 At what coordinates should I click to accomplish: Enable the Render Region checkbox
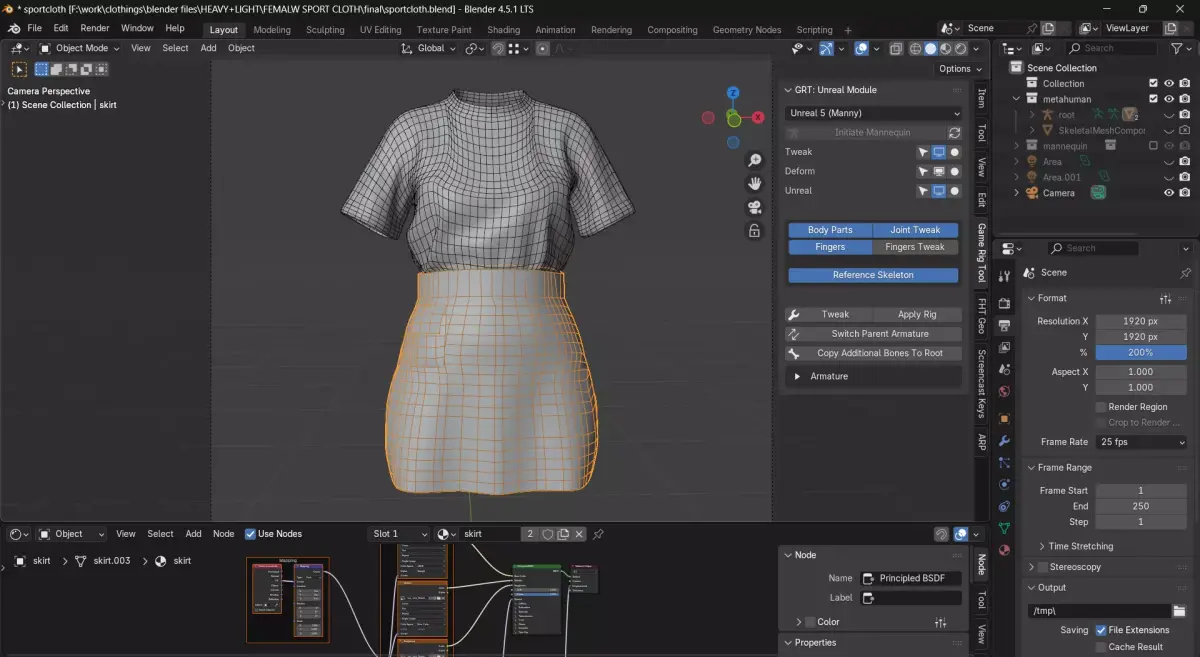(x=1101, y=407)
